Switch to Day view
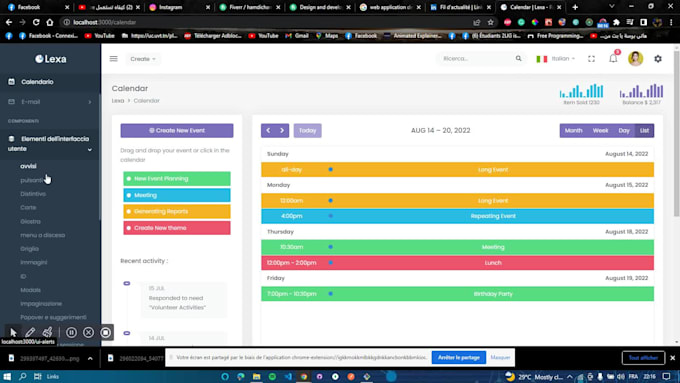The width and height of the screenshot is (680, 383). click(624, 131)
